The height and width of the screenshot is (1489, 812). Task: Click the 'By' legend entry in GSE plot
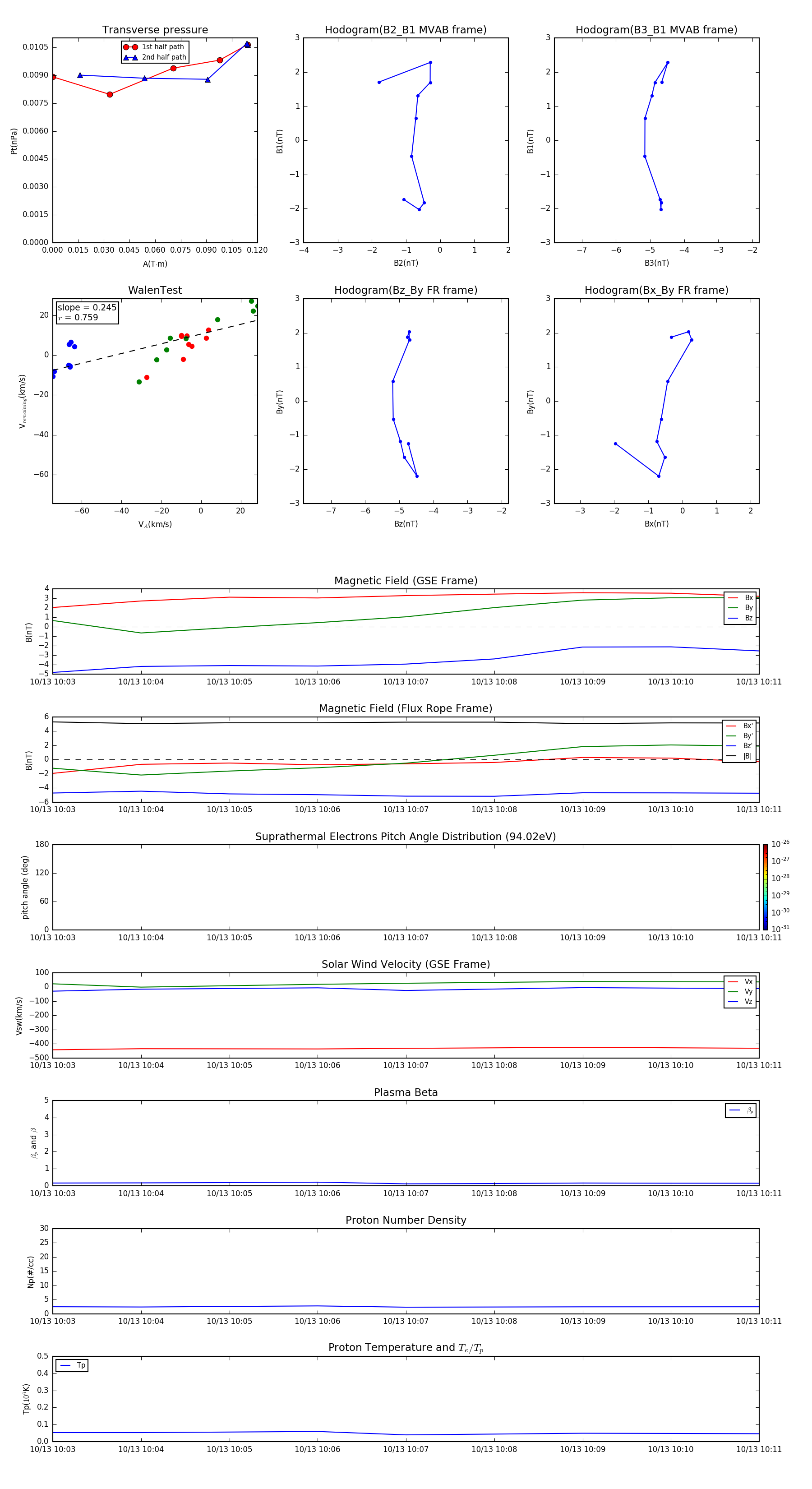tap(740, 607)
